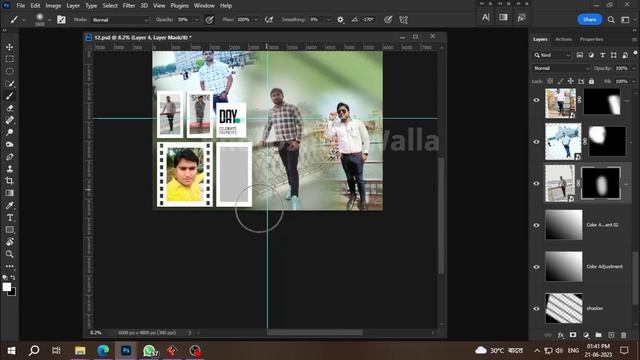
Task: Open tool preset picker arrow beside brush
Action: click(x=24, y=20)
